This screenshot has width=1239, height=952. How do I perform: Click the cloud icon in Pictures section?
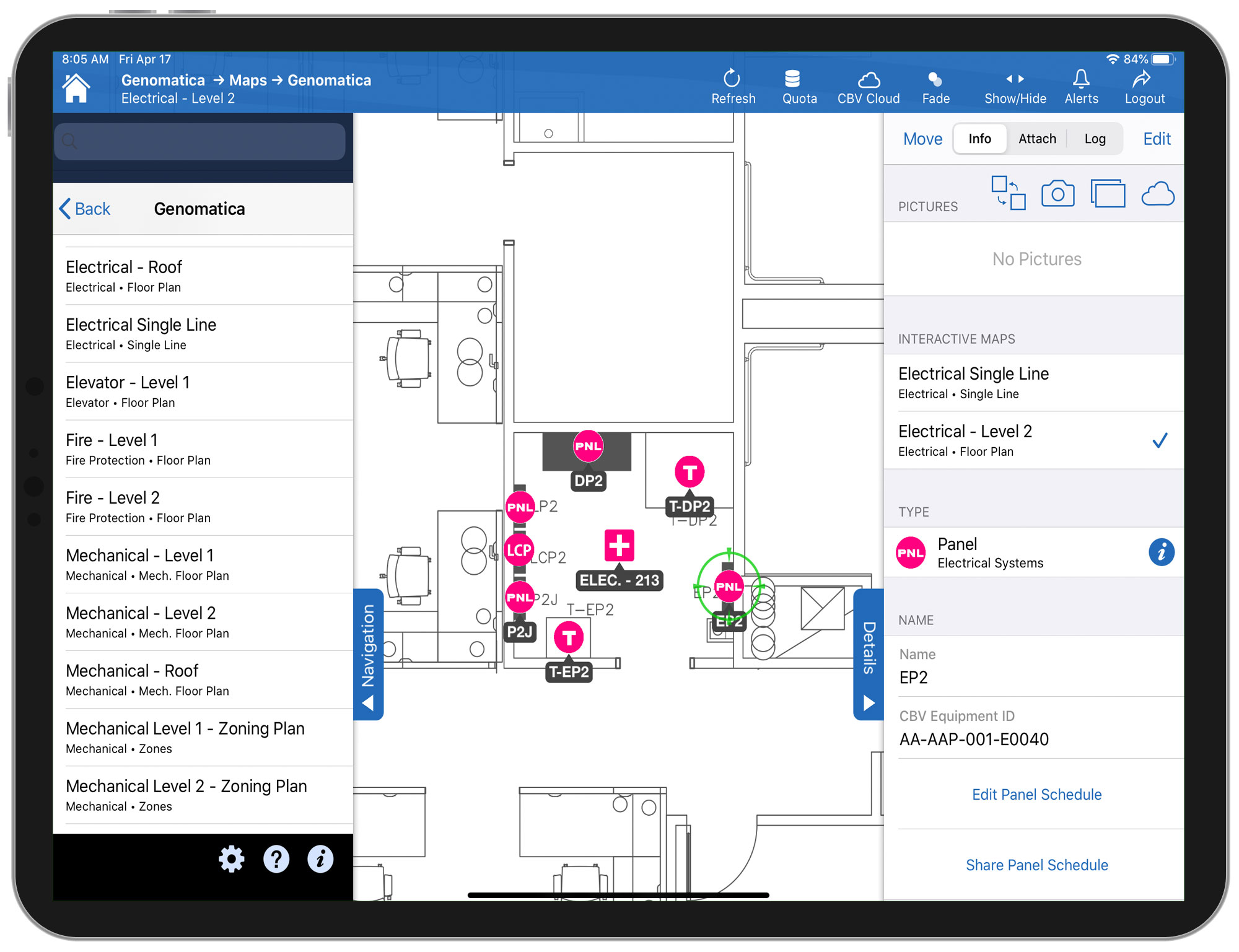[x=1157, y=194]
